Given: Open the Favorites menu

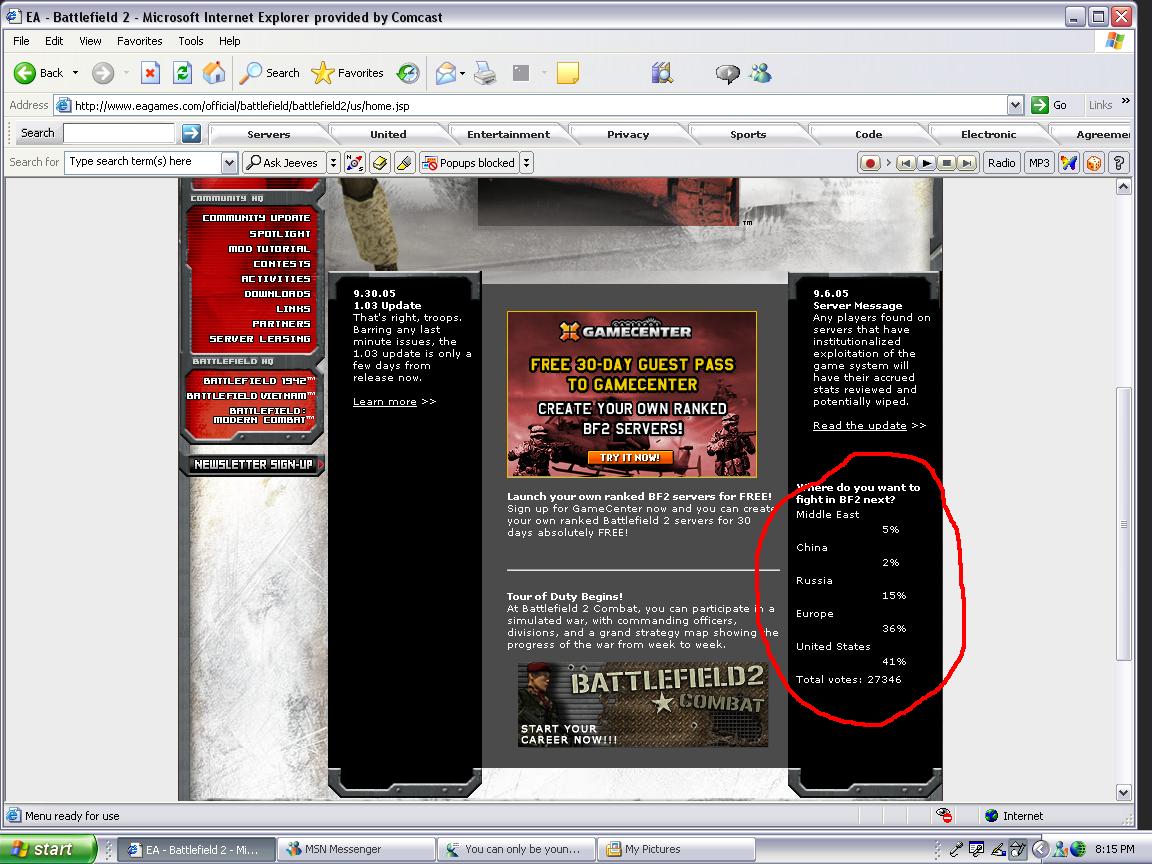Looking at the screenshot, I should click(x=140, y=41).
